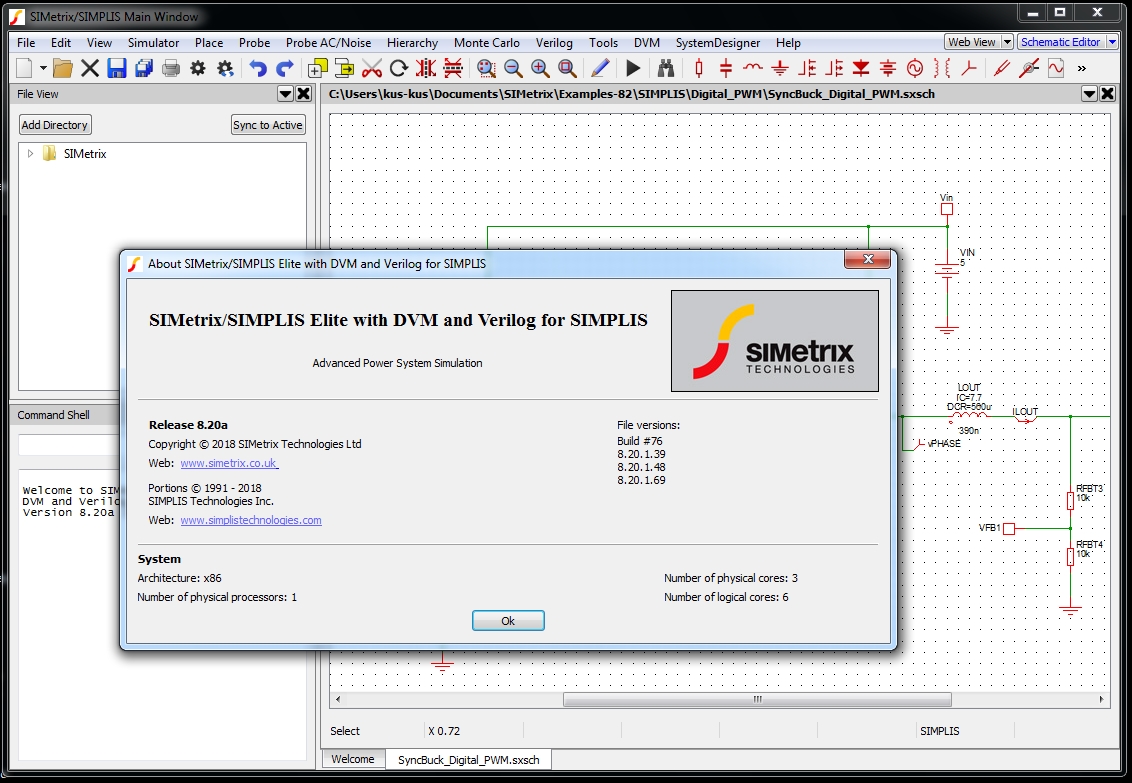
Task: Click the scrollbar right arrow
Action: pos(1101,699)
